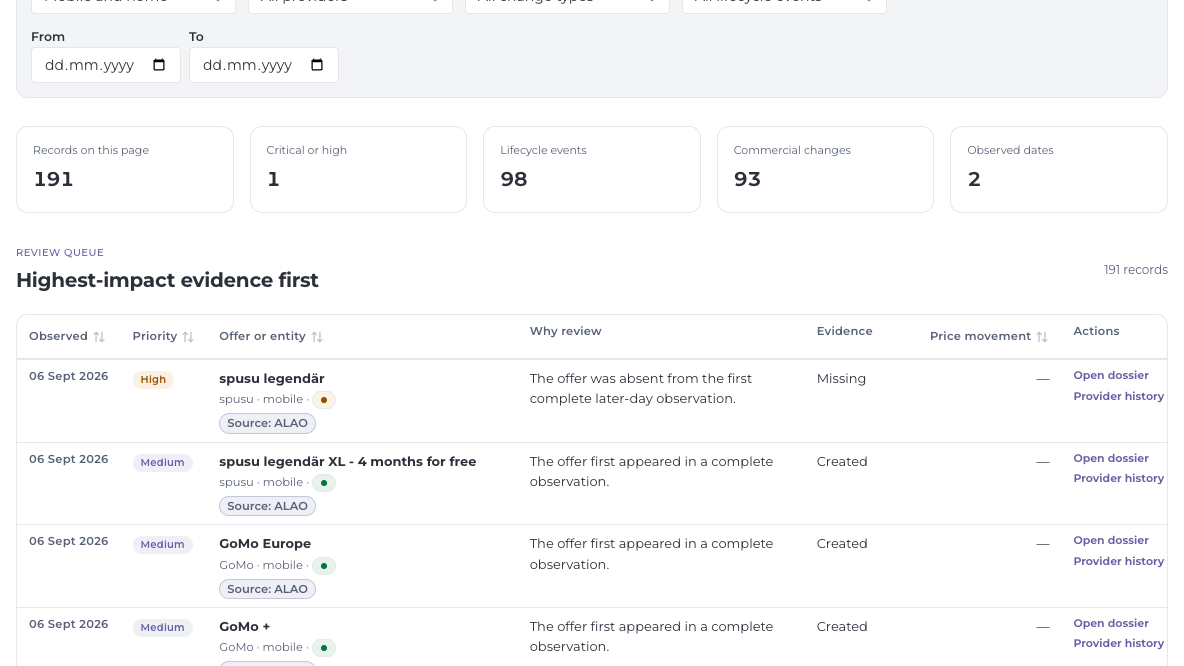
Task: Click the 'Missing' evidence value
Action: pos(841,379)
